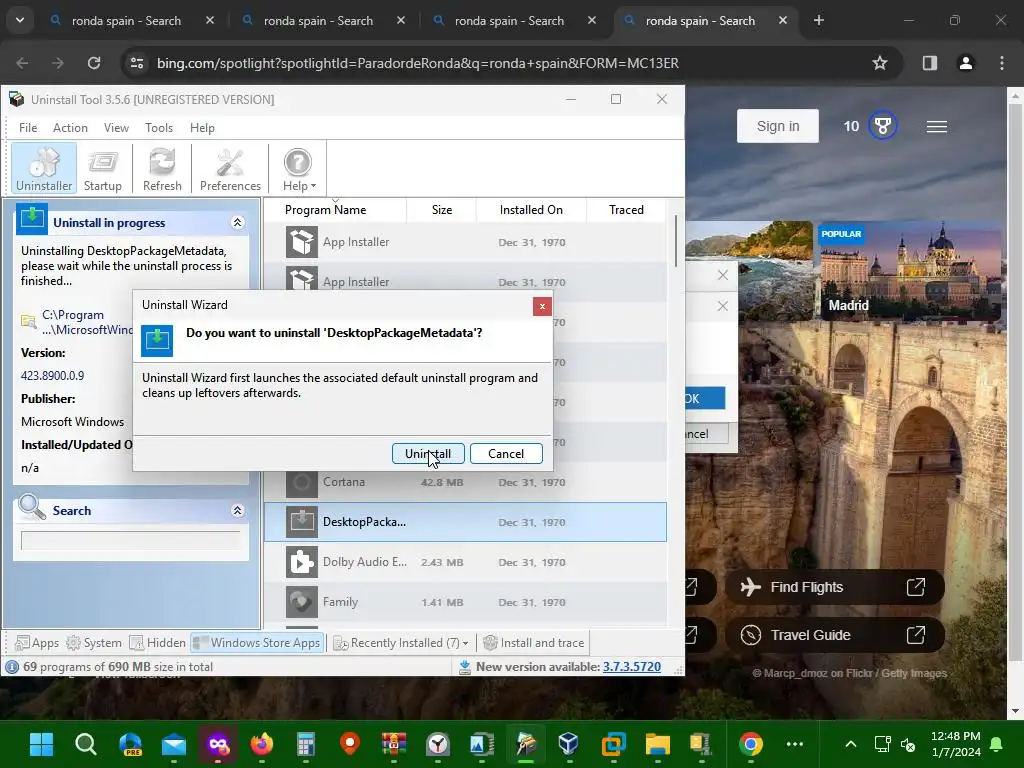Screen dimensions: 1024x768
Task: Open new version 3.7.3.5720 link
Action: 632,667
